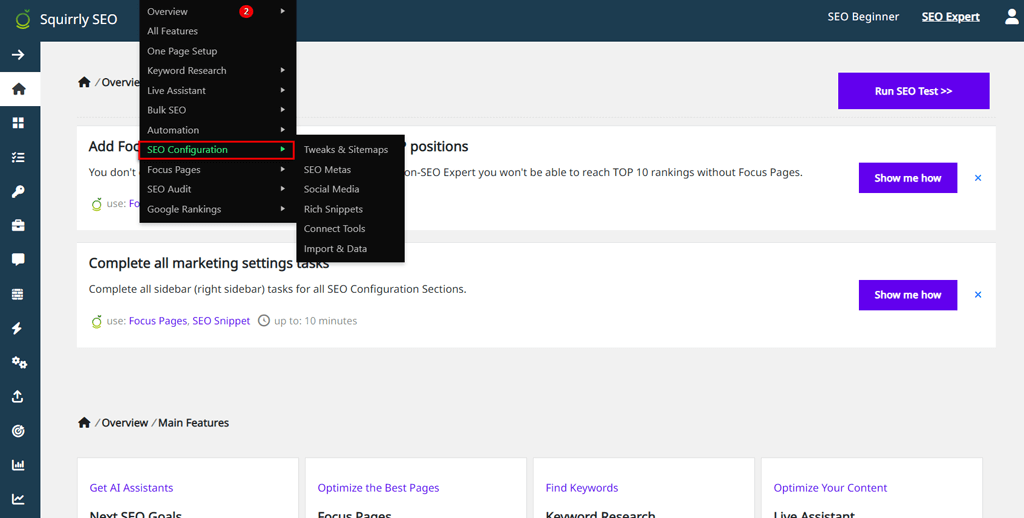
Task: Open the Focus Pages link in marketing task
Action: [158, 321]
